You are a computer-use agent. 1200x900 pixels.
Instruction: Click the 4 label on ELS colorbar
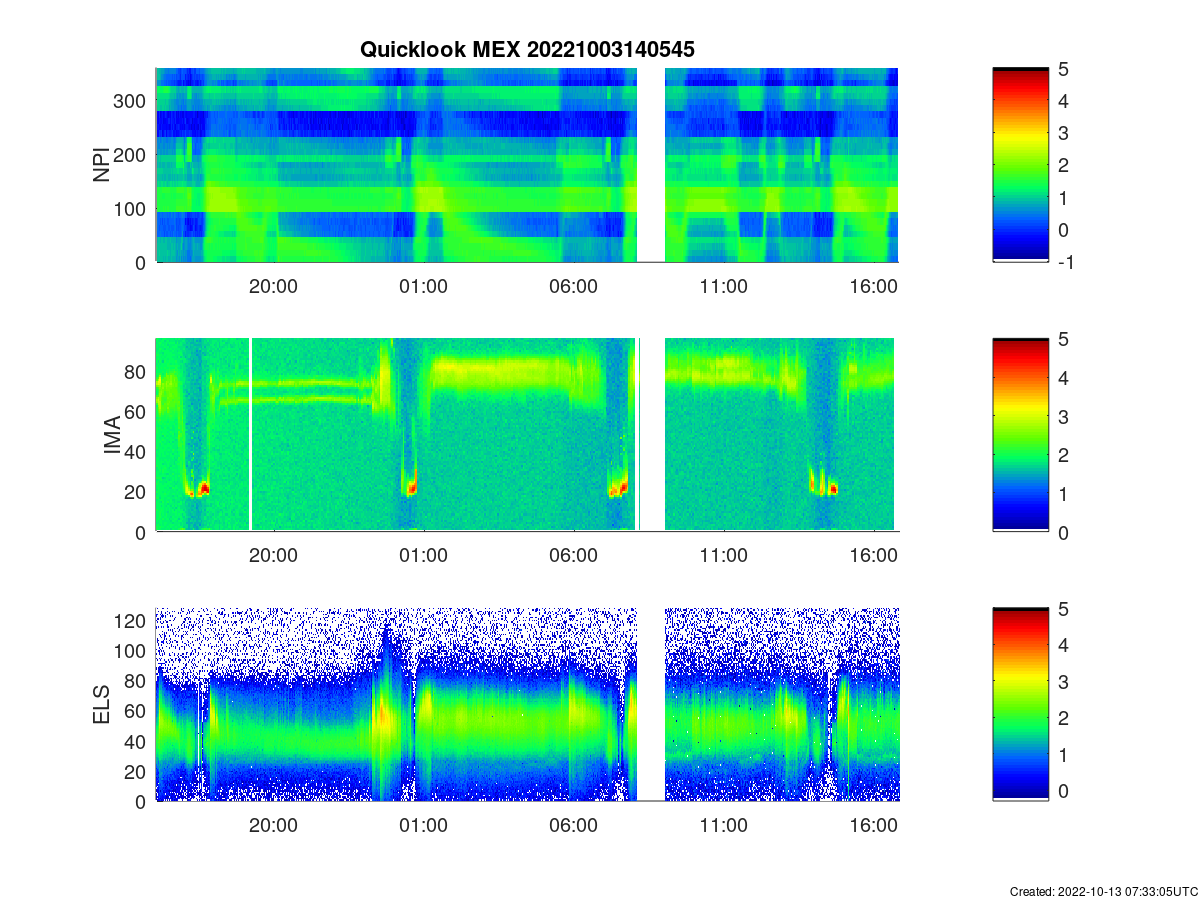pyautogui.click(x=1064, y=646)
